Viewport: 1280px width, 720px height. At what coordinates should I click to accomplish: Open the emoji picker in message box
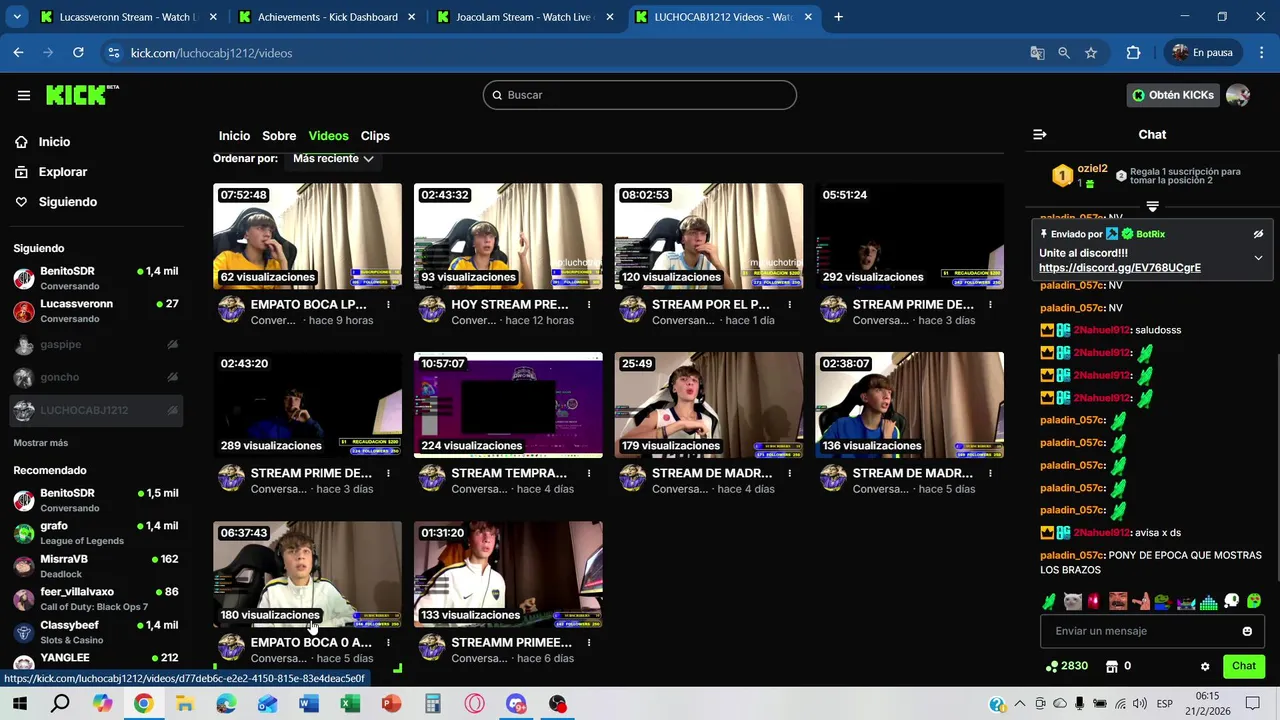pos(1247,631)
